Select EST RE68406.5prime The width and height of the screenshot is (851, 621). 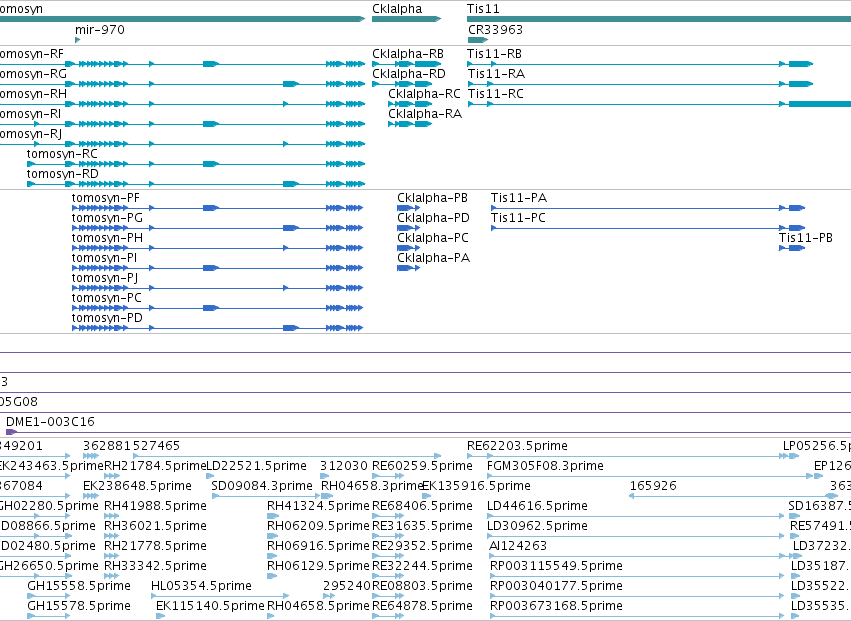(x=422, y=506)
